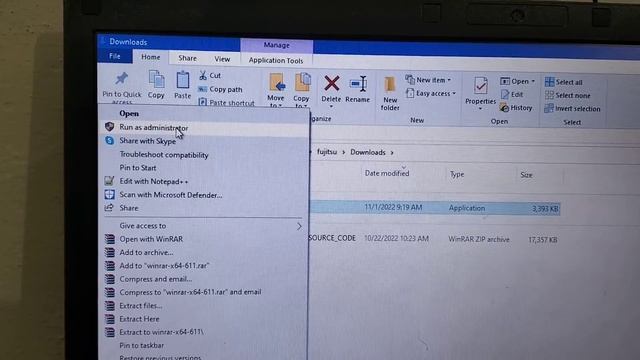Create a New folder

click(x=390, y=93)
